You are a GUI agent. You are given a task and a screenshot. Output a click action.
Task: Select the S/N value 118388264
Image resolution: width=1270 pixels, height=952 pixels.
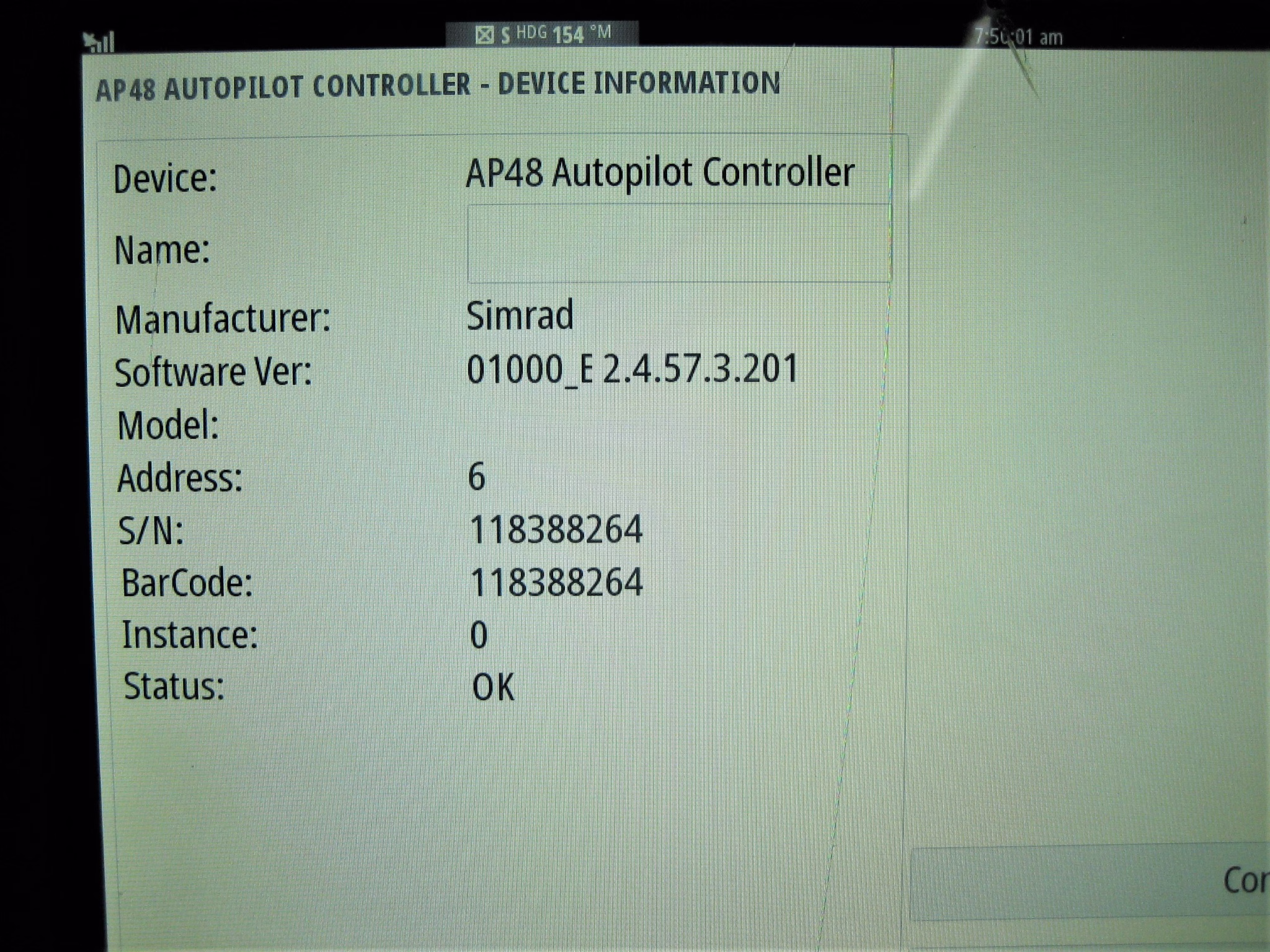tap(556, 531)
